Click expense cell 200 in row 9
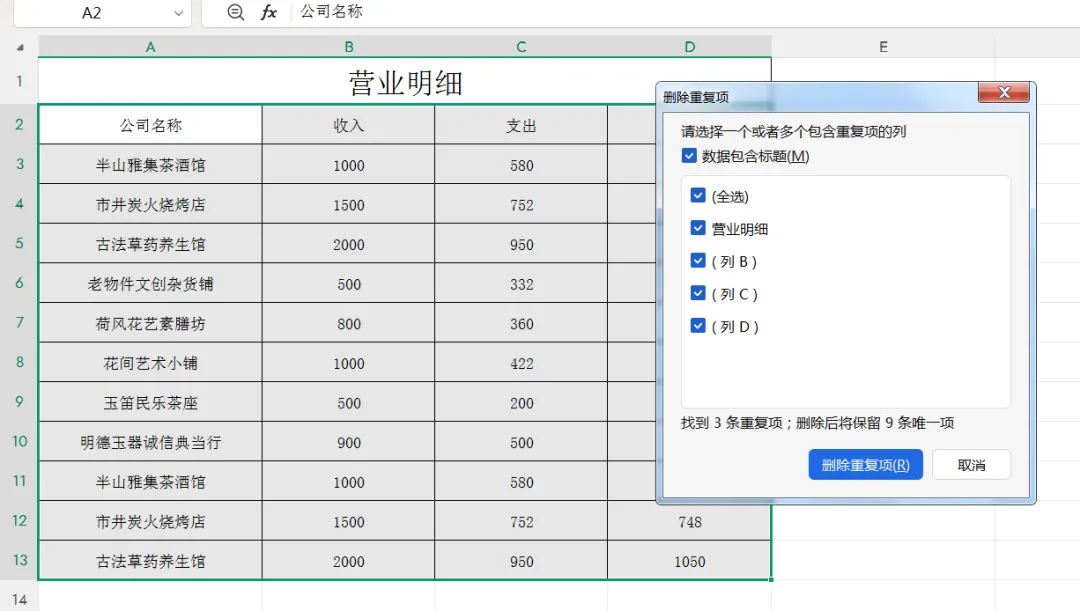The image size is (1080, 611). point(521,403)
